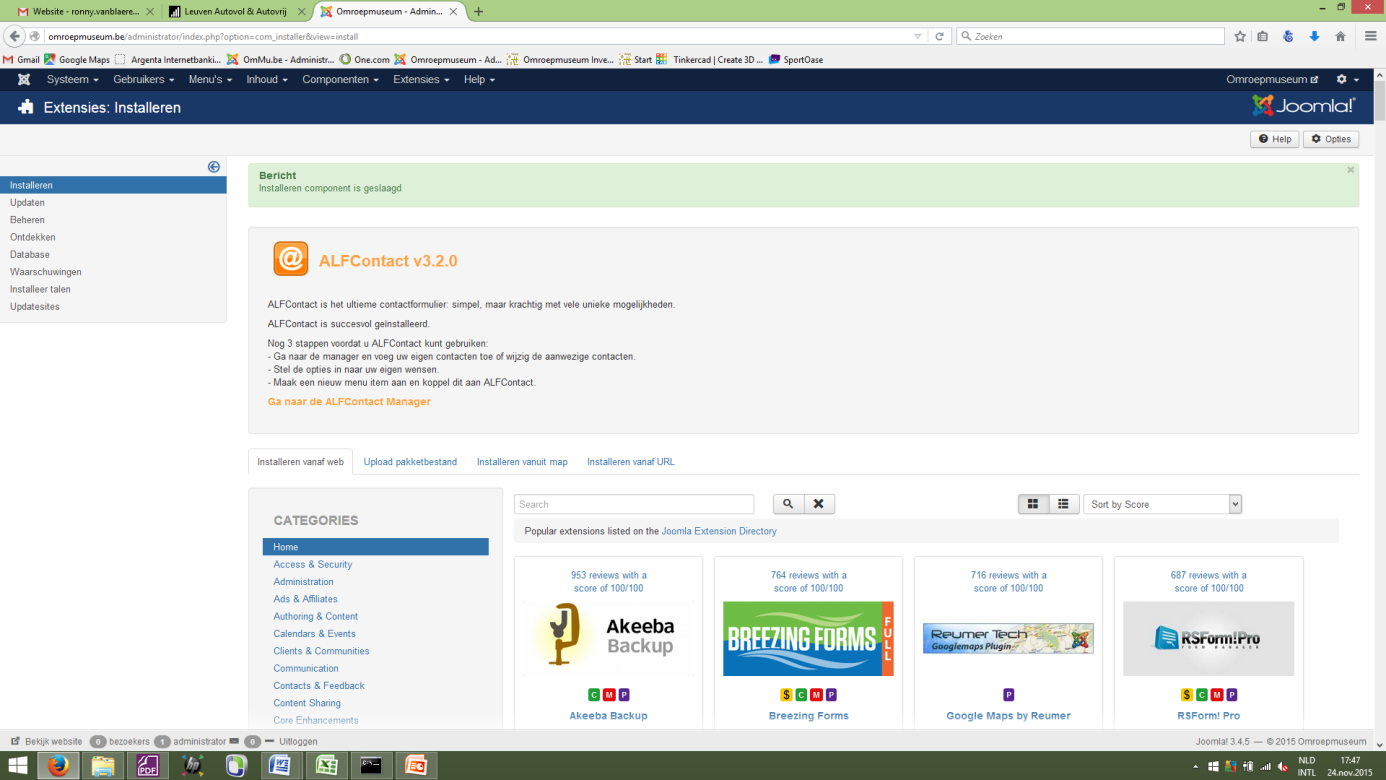Image resolution: width=1386 pixels, height=780 pixels.
Task: Select the Installeren vanaf web tab
Action: 300,462
